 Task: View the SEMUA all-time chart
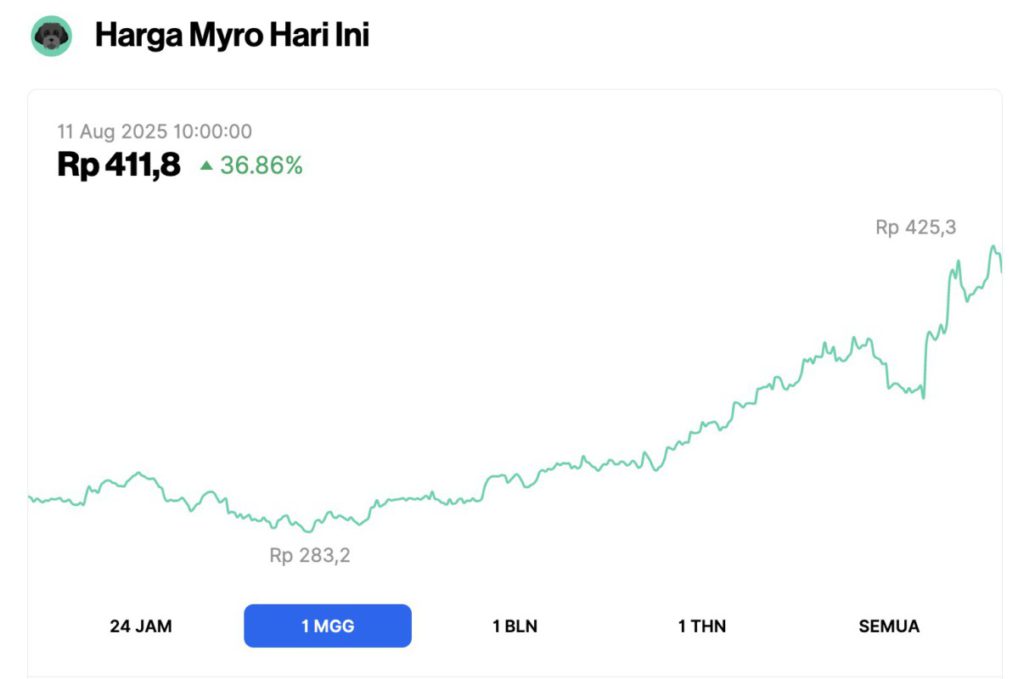pyautogui.click(x=888, y=626)
